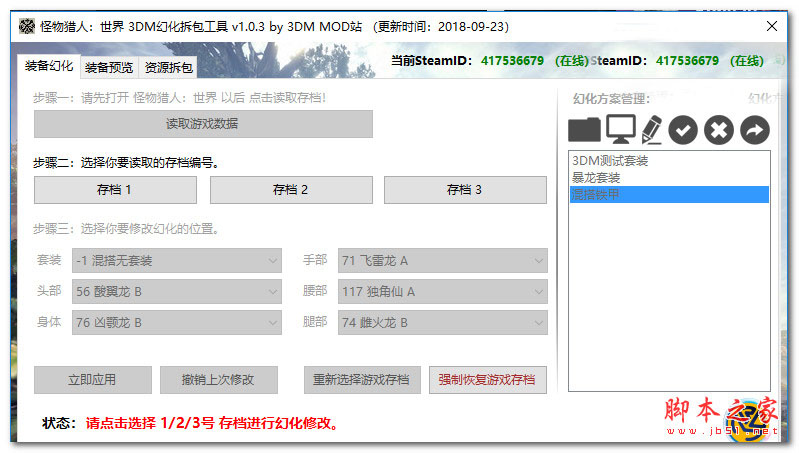Open the 装备预览 tab

click(x=109, y=67)
